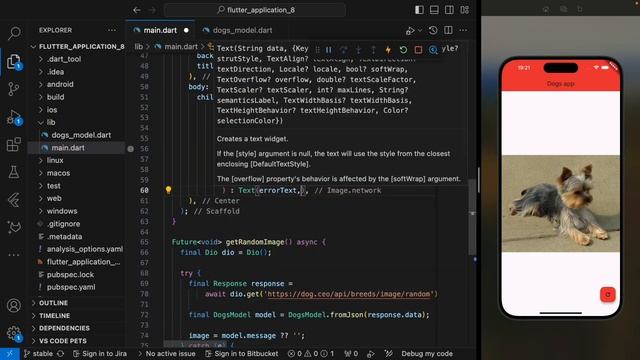Switch to the main.dart editor tab

160,30
